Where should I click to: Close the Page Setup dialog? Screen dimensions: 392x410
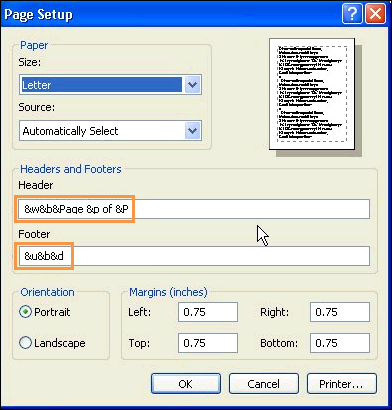point(376,15)
